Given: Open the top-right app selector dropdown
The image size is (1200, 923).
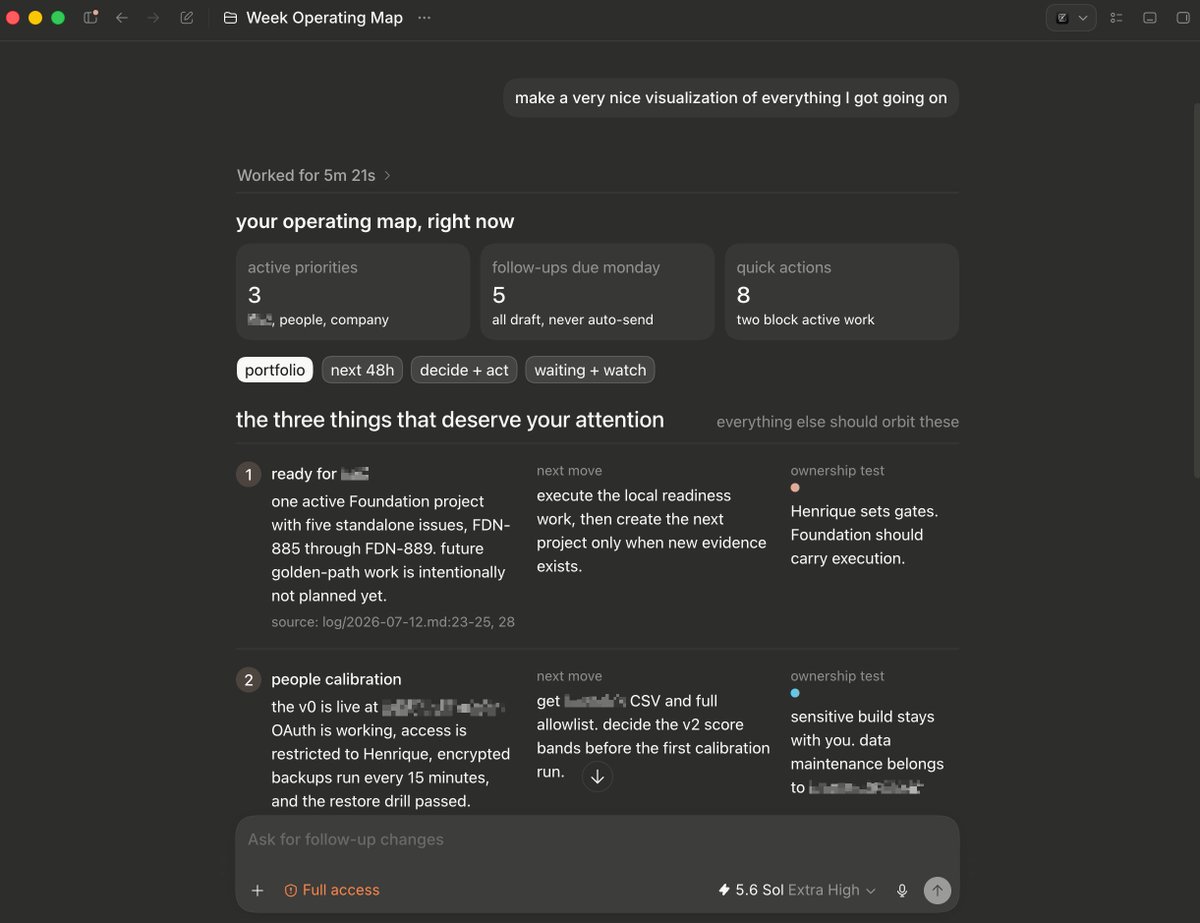Looking at the screenshot, I should pyautogui.click(x=1071, y=18).
